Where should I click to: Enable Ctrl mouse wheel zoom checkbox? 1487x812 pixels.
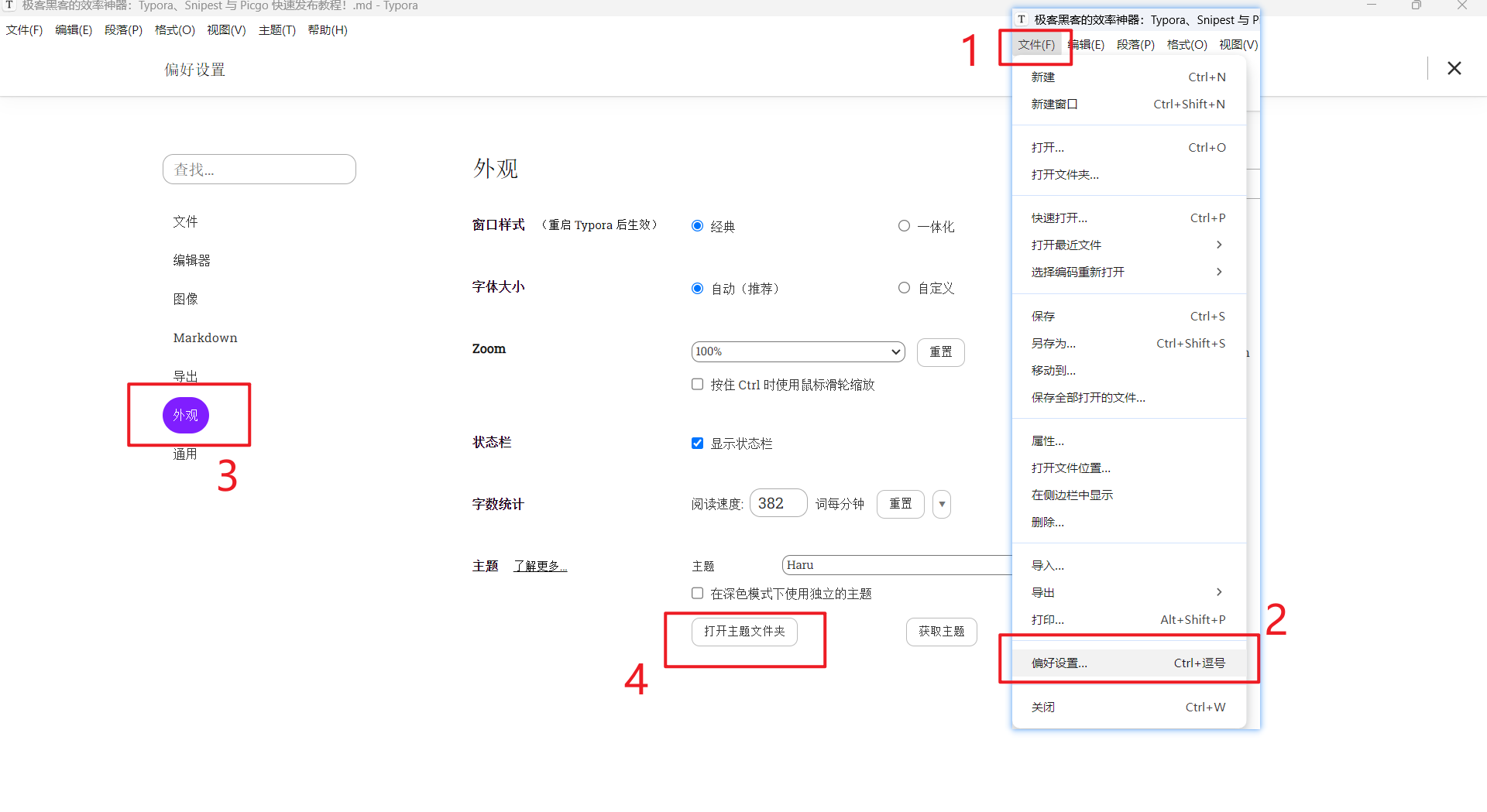tap(697, 384)
